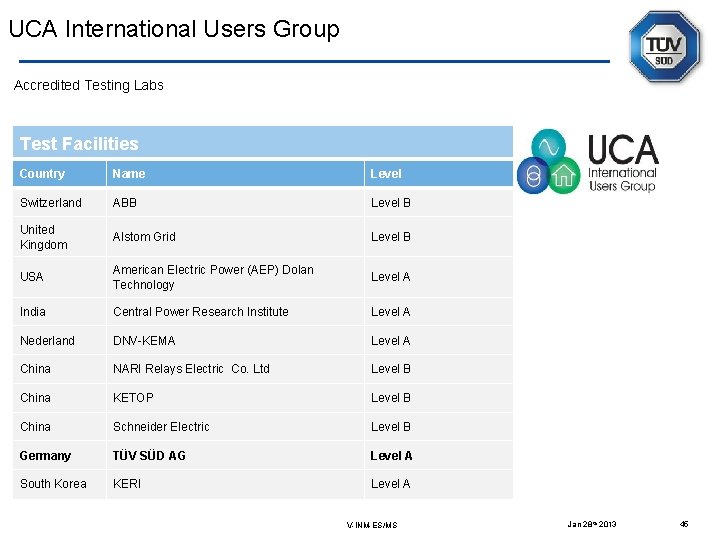Click the "V. INM ES/MS" footer text

(x=372, y=525)
